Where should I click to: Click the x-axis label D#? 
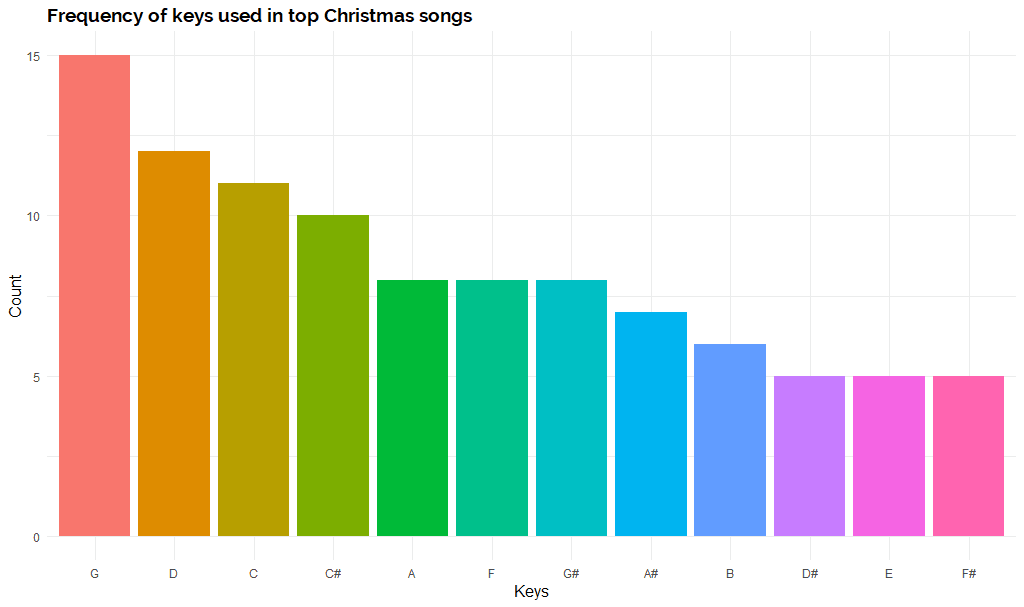pos(810,574)
